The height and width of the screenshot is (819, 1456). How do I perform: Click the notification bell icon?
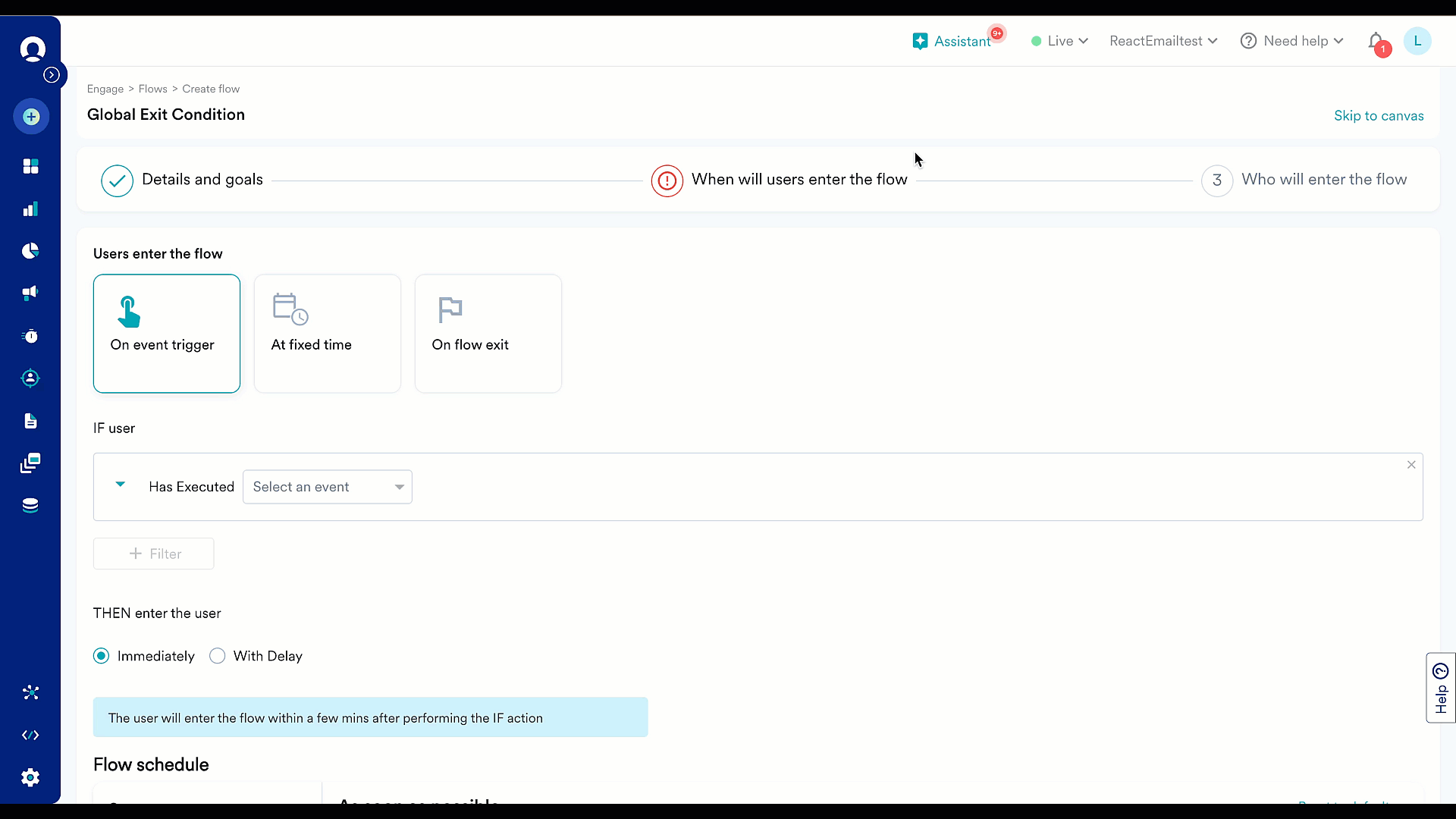1376,41
